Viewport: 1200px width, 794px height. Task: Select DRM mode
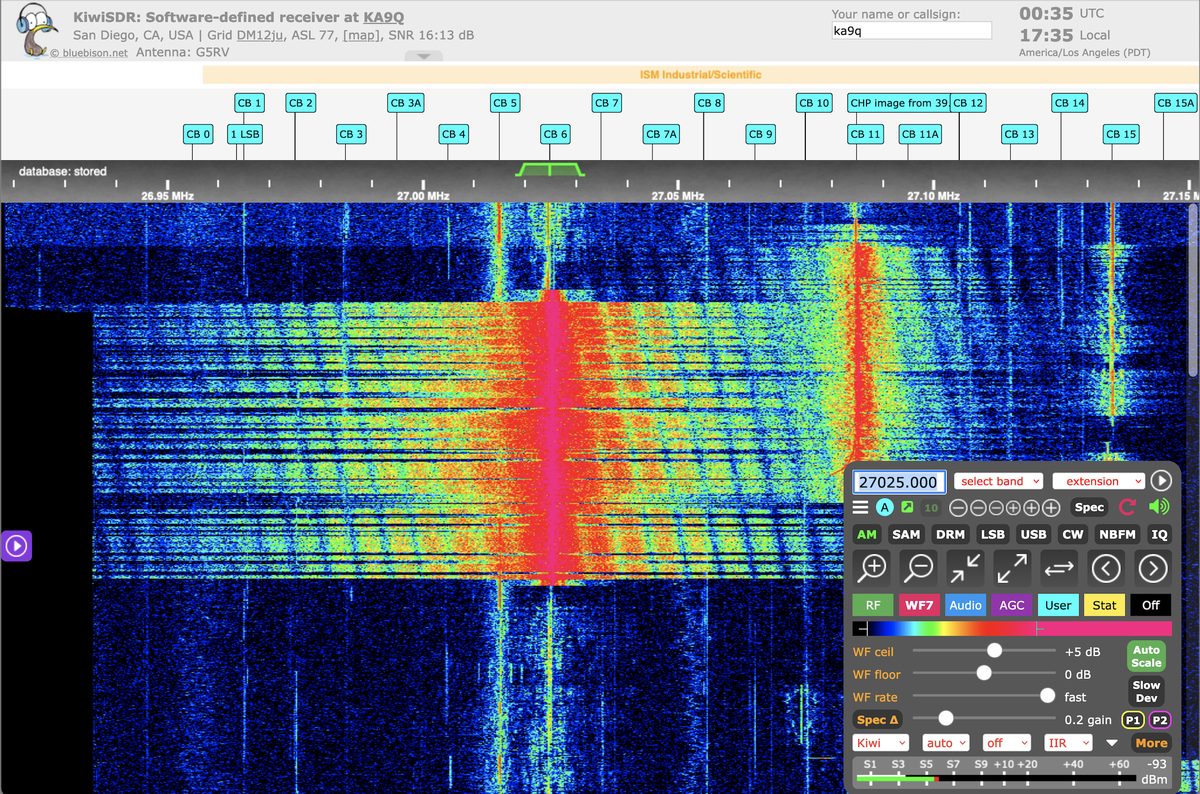950,535
